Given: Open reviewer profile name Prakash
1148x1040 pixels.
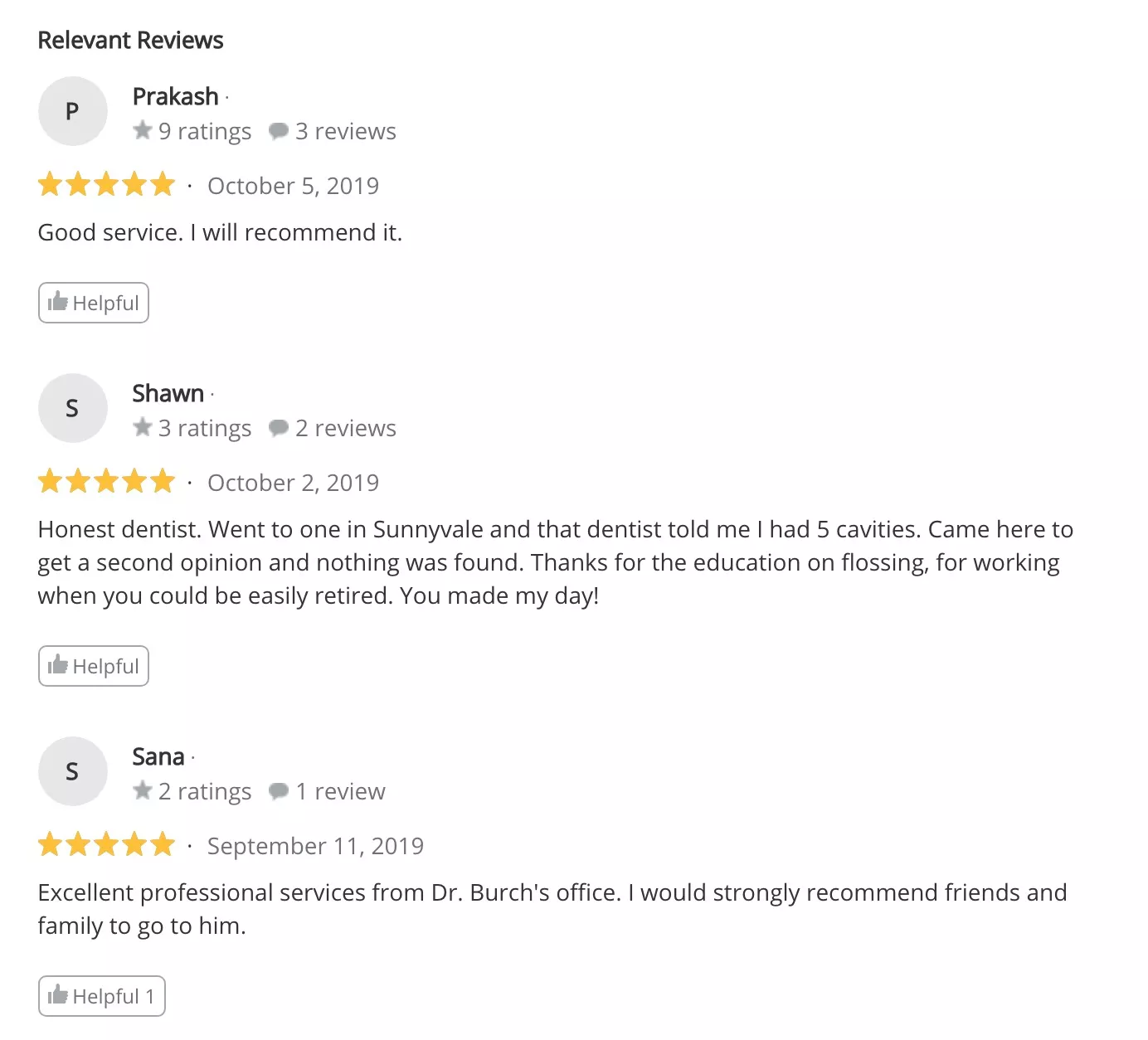Looking at the screenshot, I should coord(175,96).
